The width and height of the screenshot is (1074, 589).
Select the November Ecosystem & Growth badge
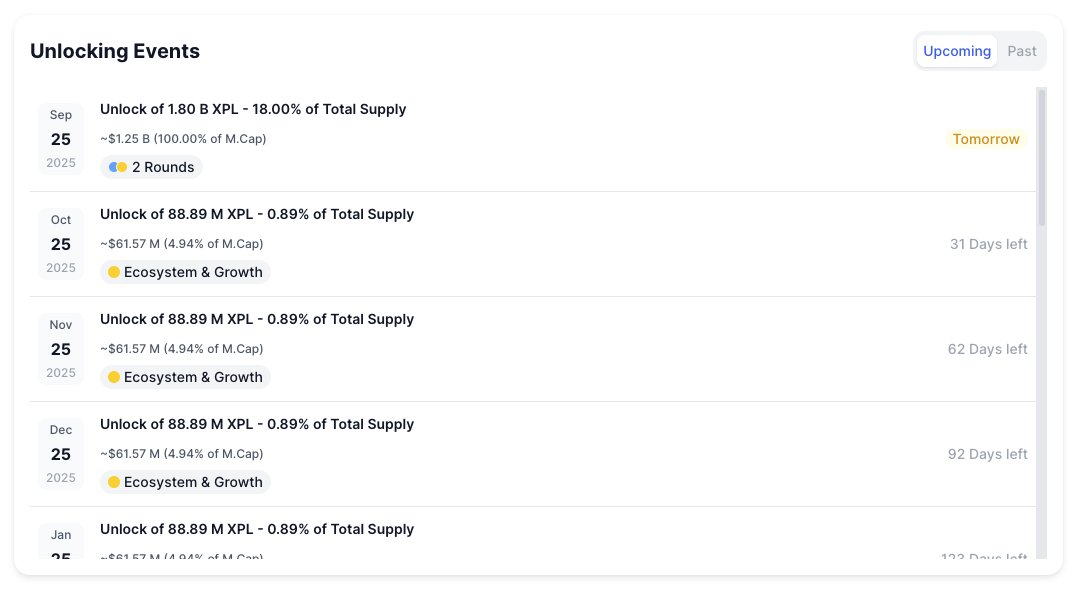click(x=186, y=377)
